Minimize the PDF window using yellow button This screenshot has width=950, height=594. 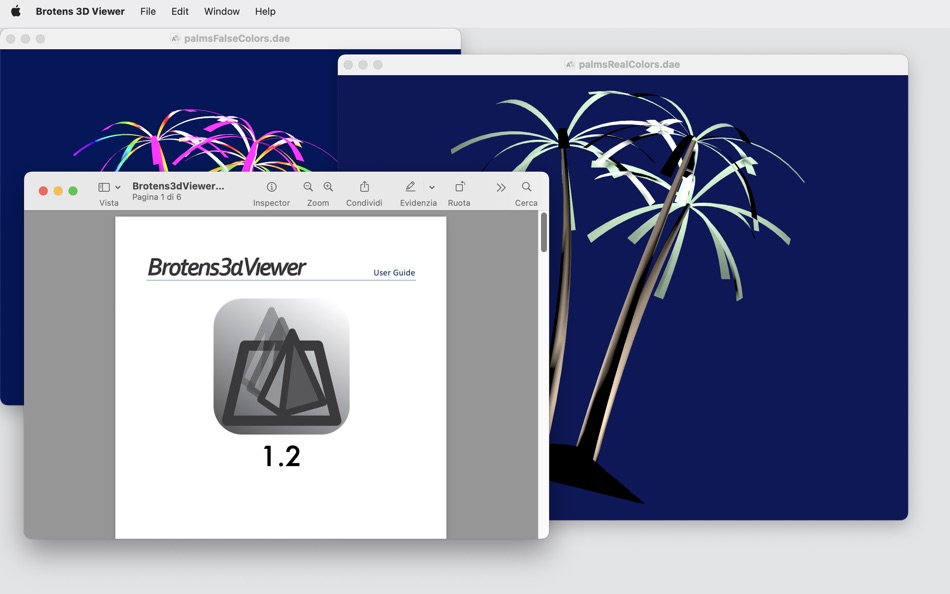[x=58, y=191]
